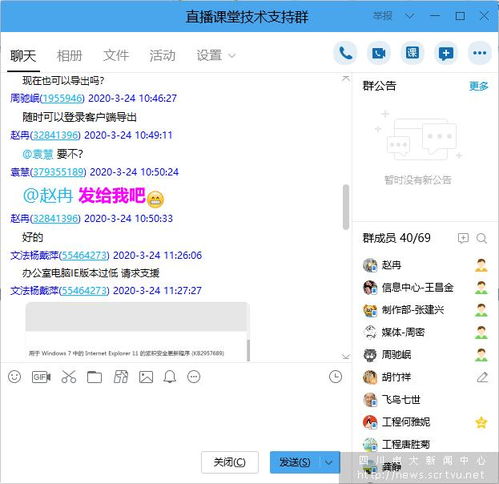Switch to the 活动 tab
This screenshot has height=484, width=499.
tap(162, 56)
